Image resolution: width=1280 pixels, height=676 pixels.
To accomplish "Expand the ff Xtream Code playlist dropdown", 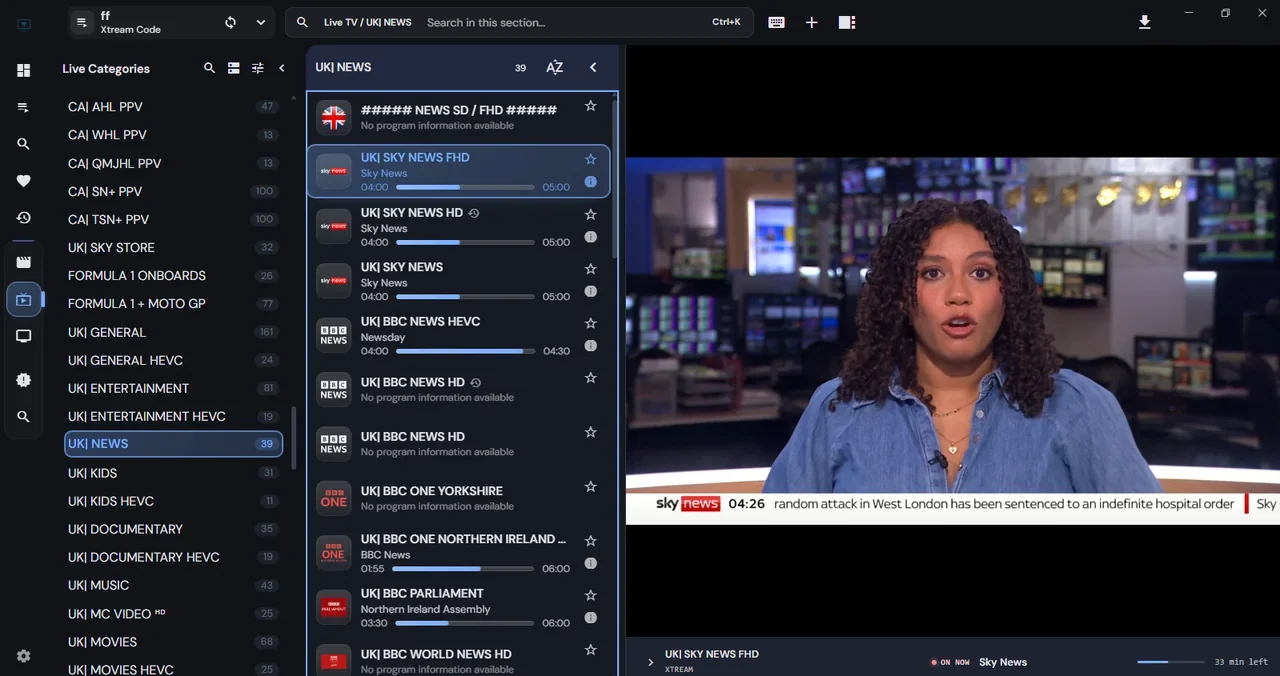I will pos(261,22).
